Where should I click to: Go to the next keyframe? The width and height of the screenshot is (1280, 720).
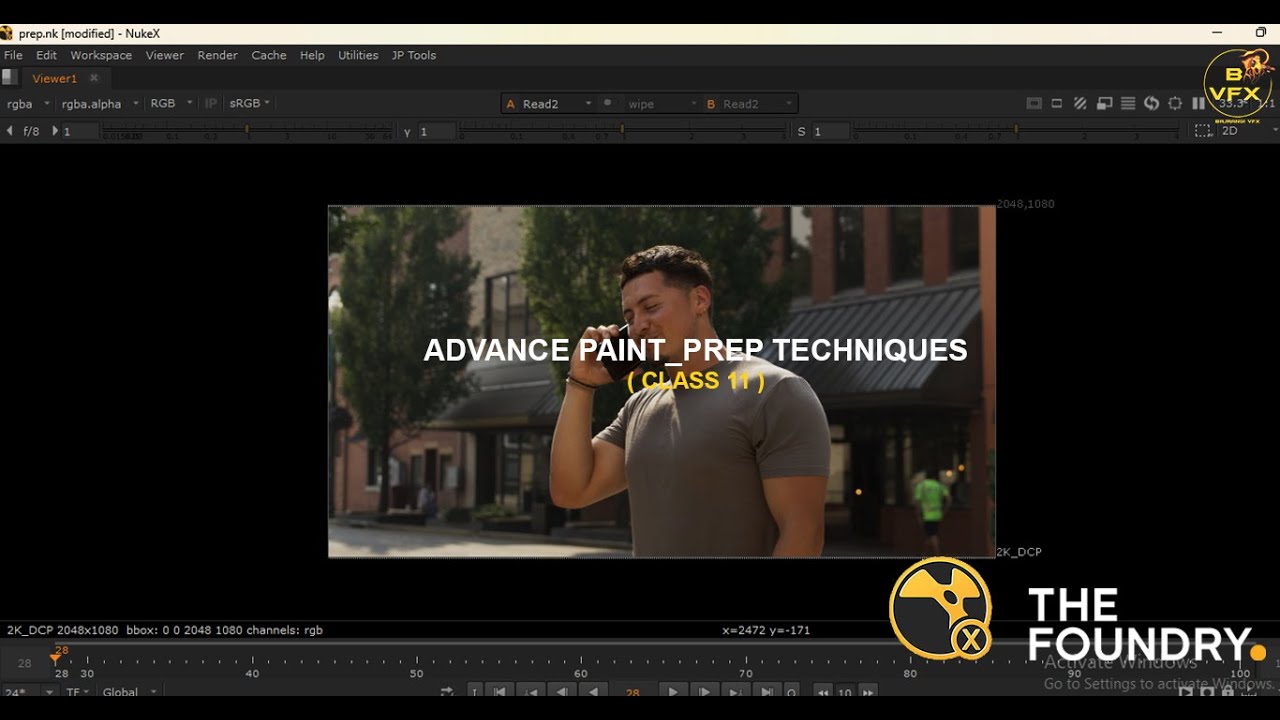735,692
